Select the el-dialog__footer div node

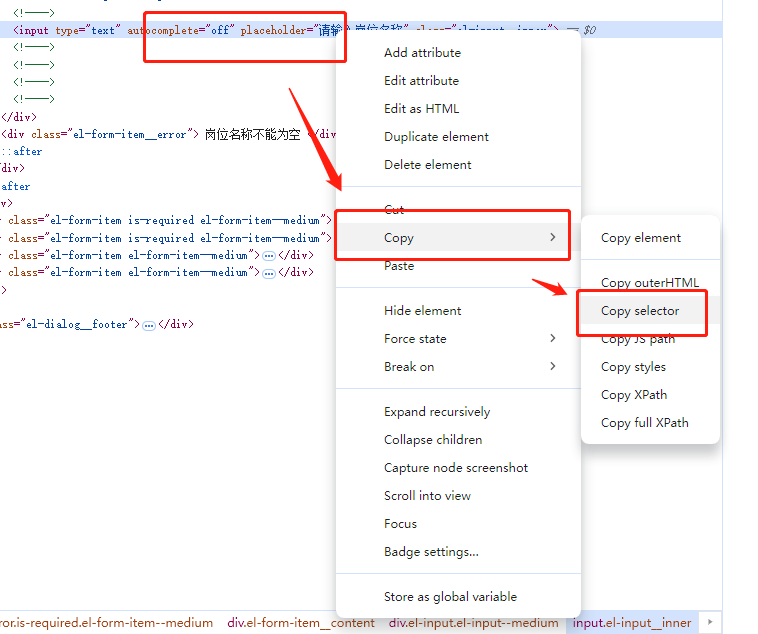97,324
